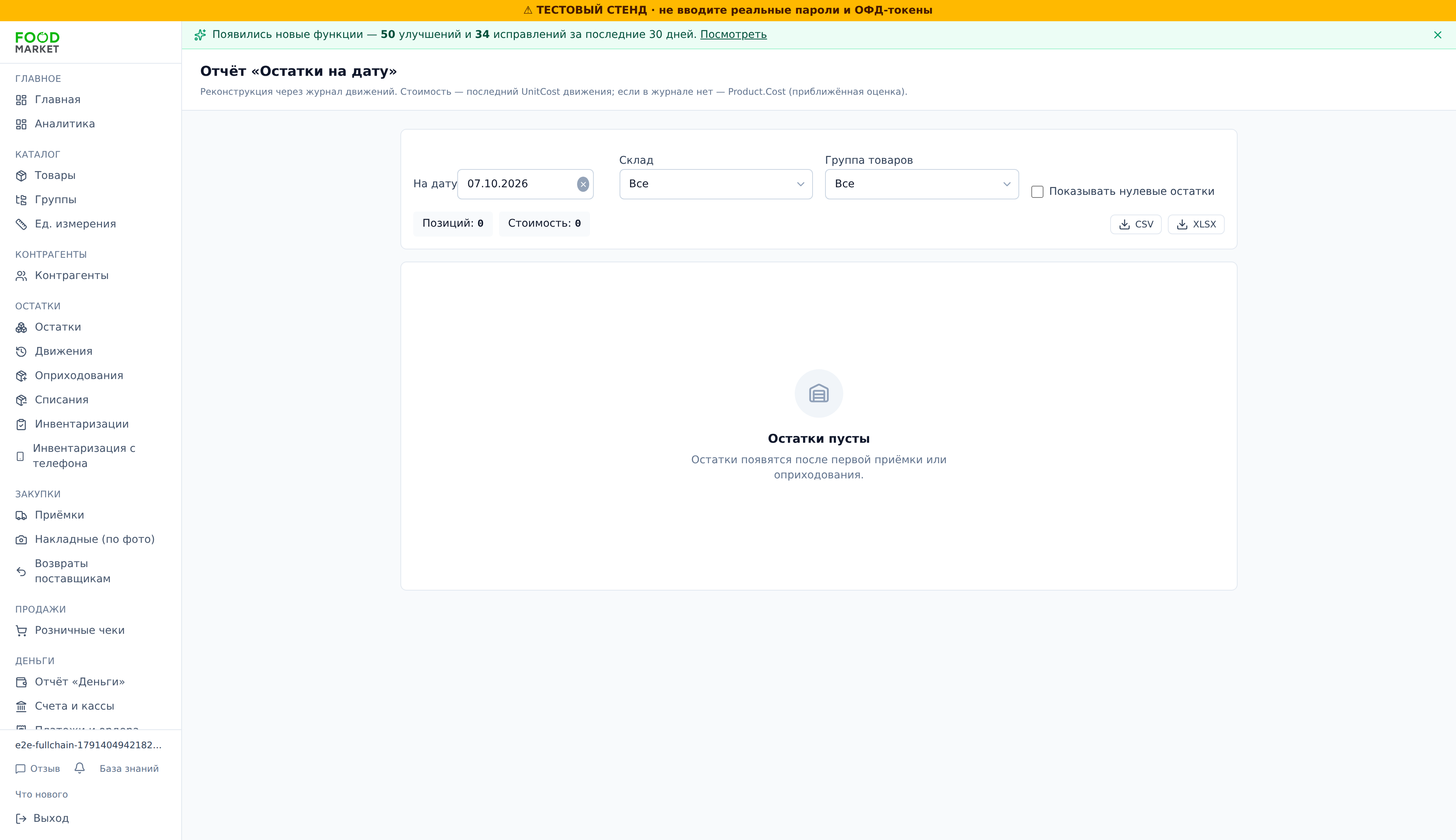The image size is (1456, 840).
Task: Click the truck icon next to Приёмки
Action: 21,515
